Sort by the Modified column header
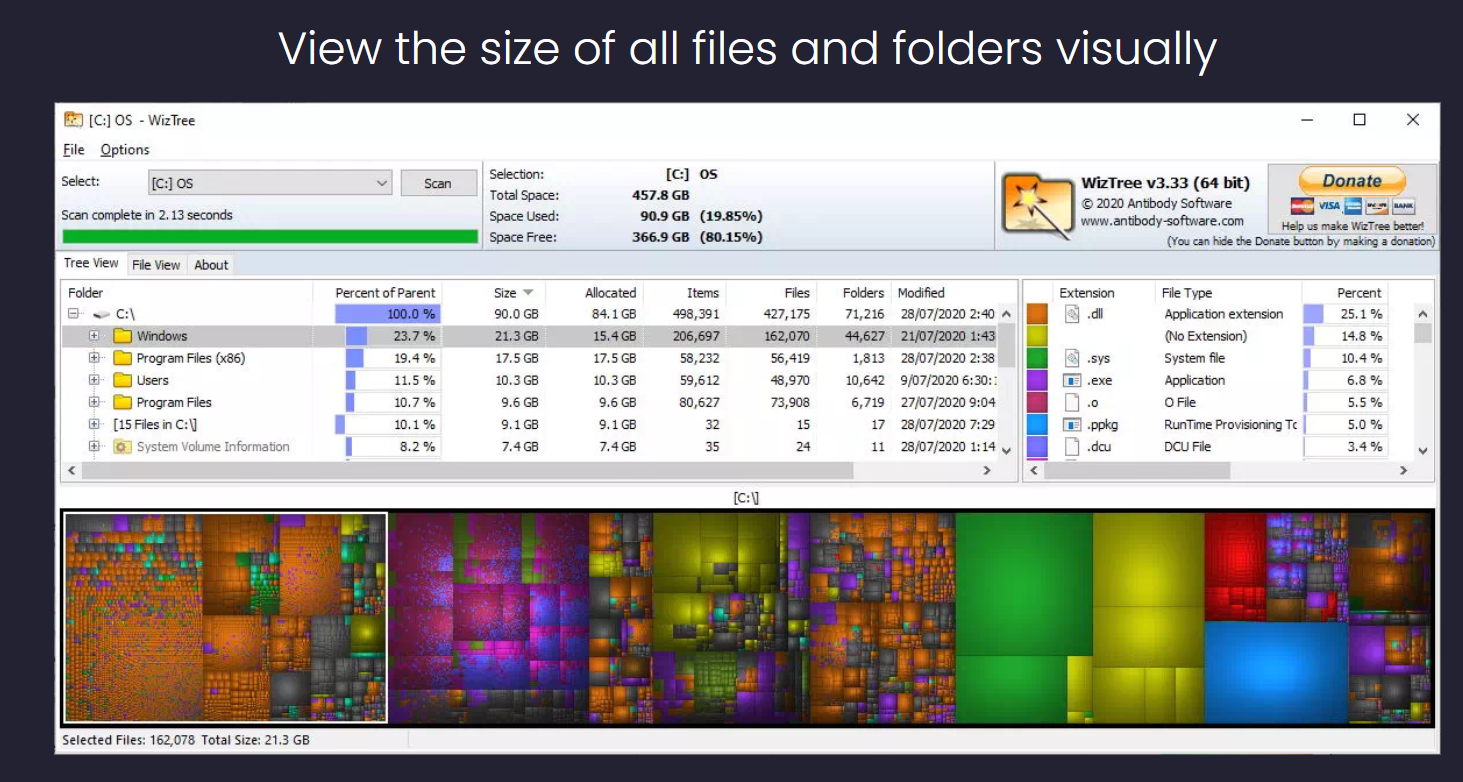The width and height of the screenshot is (1463, 782). coord(921,293)
